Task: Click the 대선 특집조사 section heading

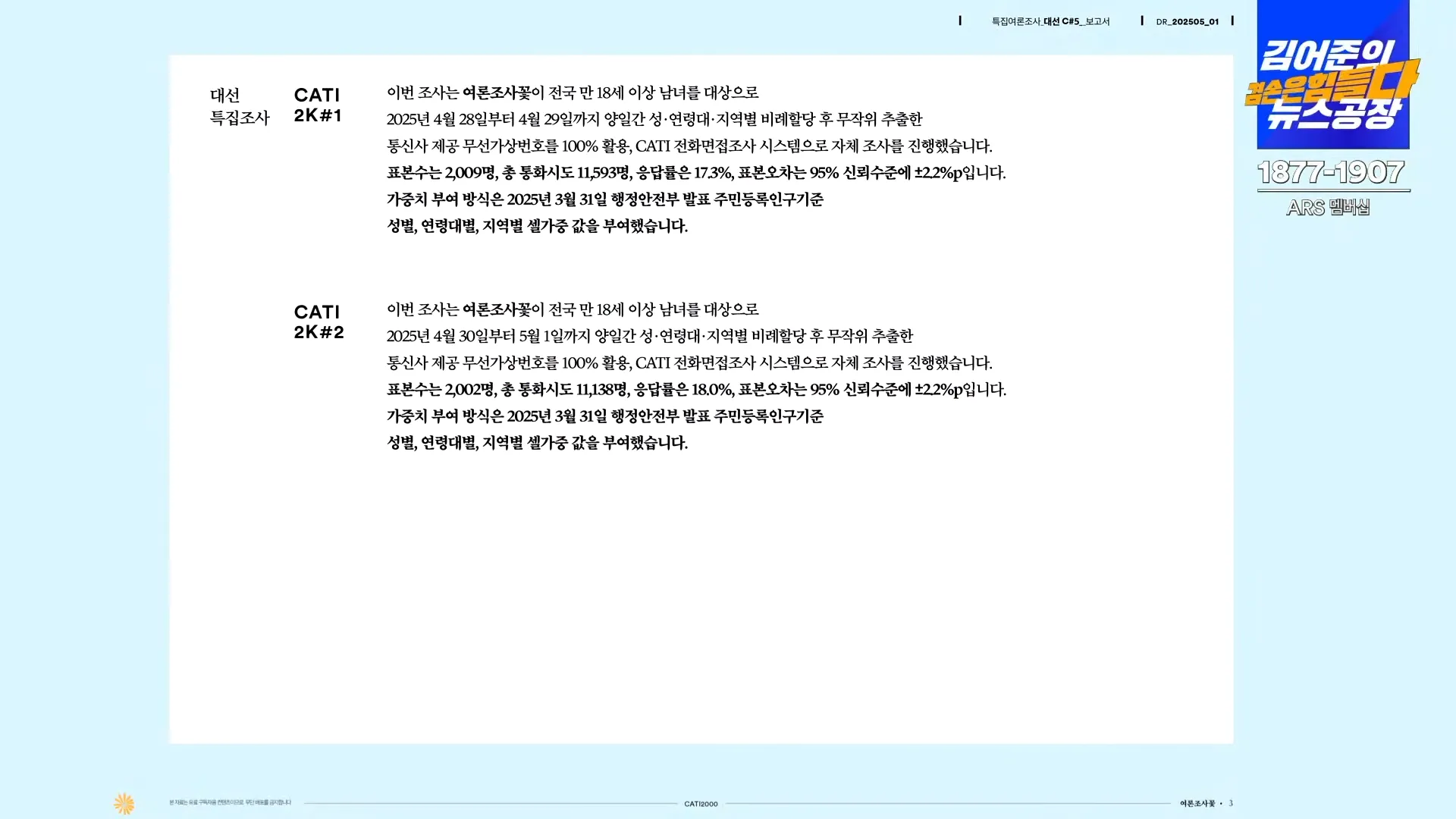Action: pos(240,106)
